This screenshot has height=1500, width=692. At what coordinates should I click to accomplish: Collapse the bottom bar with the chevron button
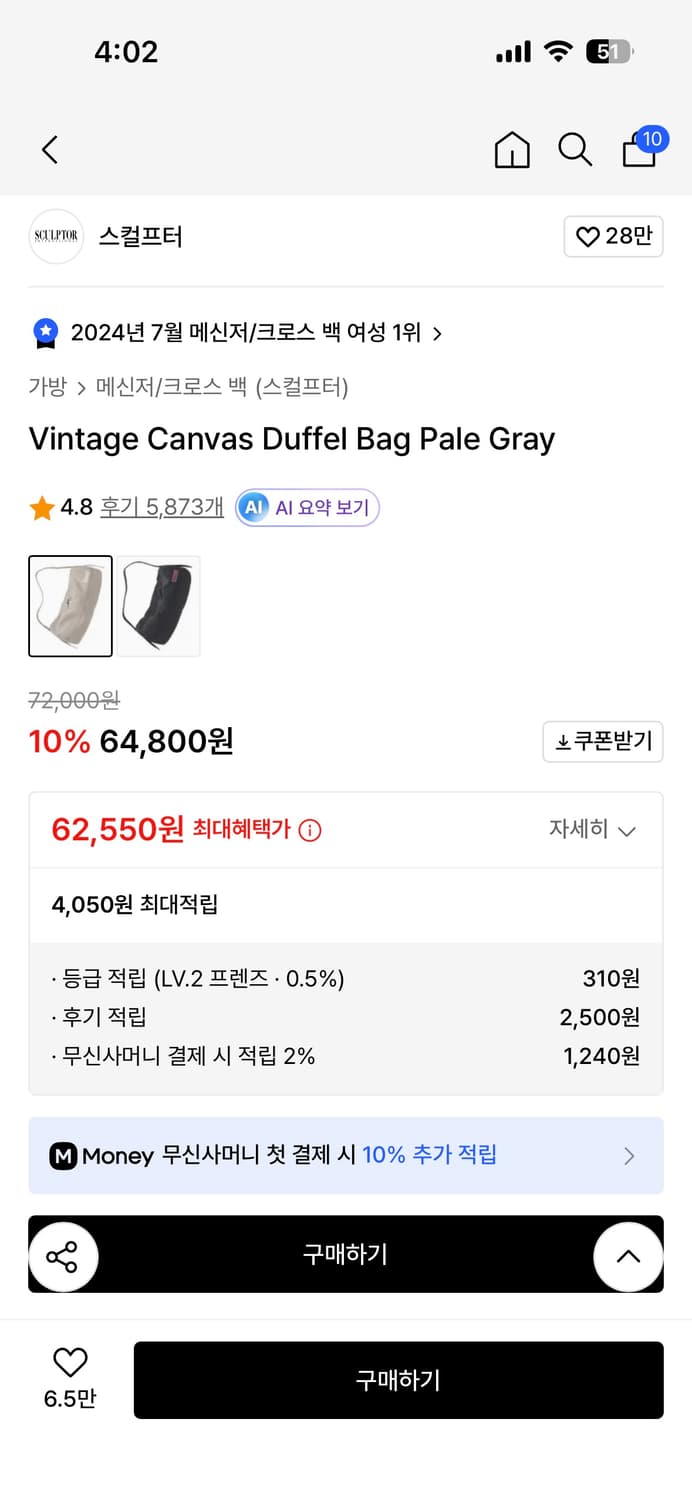629,1254
